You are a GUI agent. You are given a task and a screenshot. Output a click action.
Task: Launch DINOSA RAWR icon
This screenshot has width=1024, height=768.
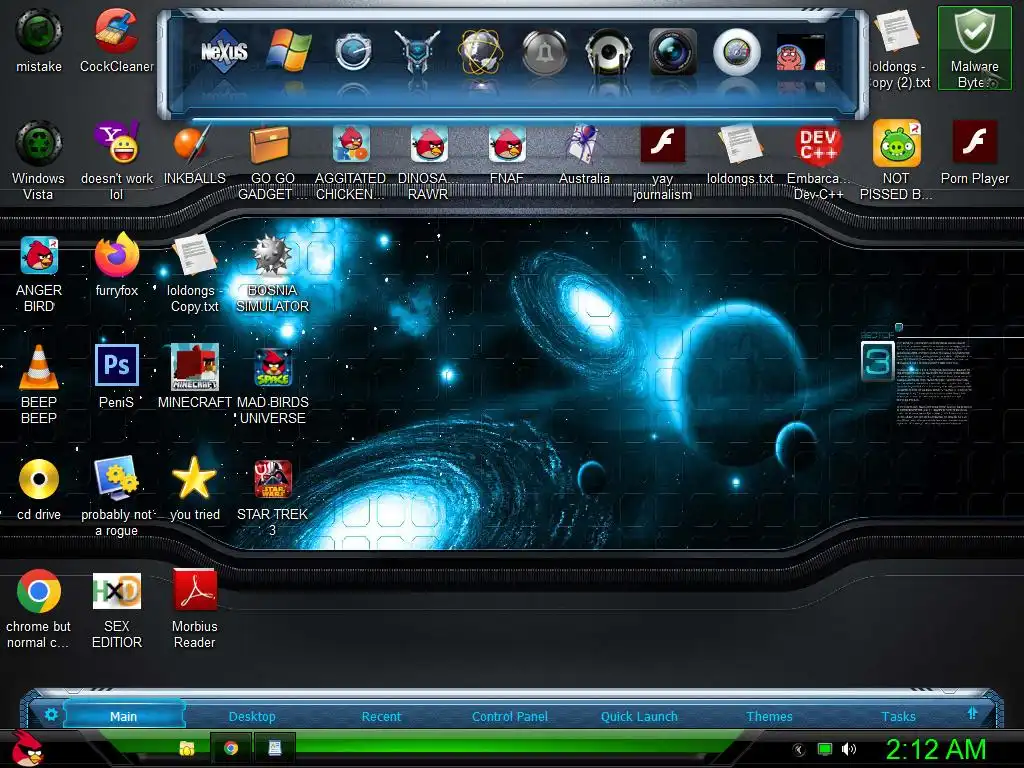(x=428, y=161)
